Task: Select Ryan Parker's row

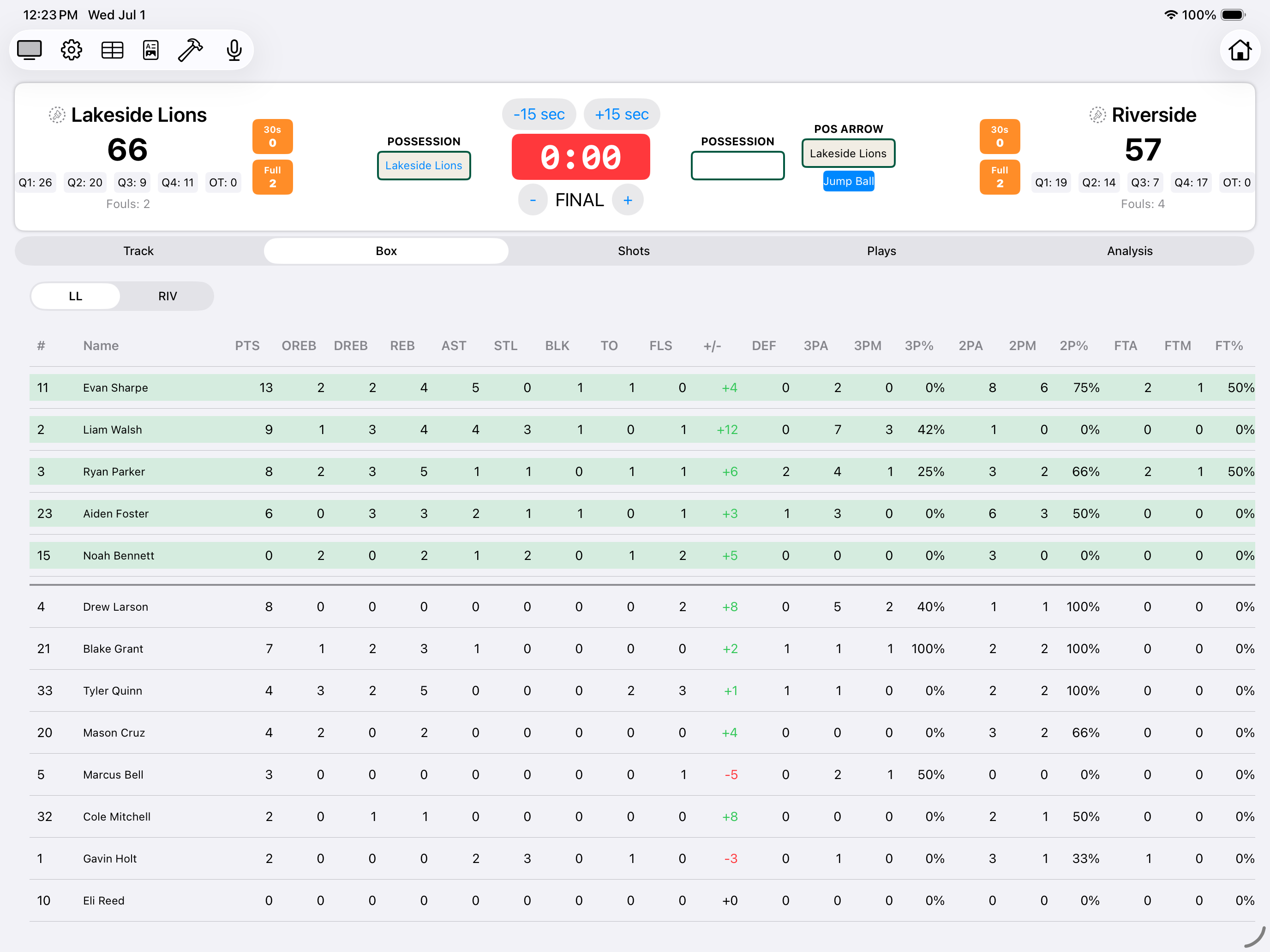Action: coord(642,471)
